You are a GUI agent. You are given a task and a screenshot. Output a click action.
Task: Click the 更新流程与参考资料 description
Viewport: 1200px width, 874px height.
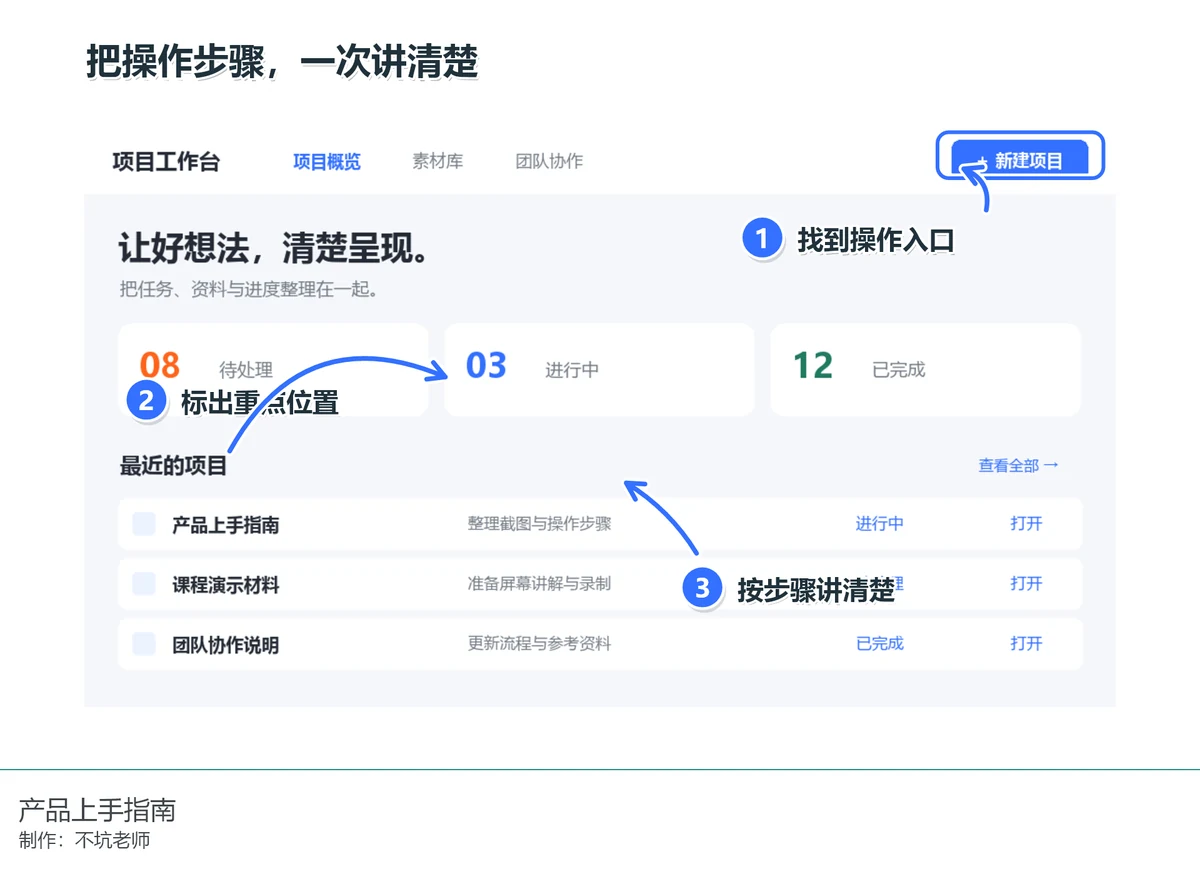tap(539, 643)
